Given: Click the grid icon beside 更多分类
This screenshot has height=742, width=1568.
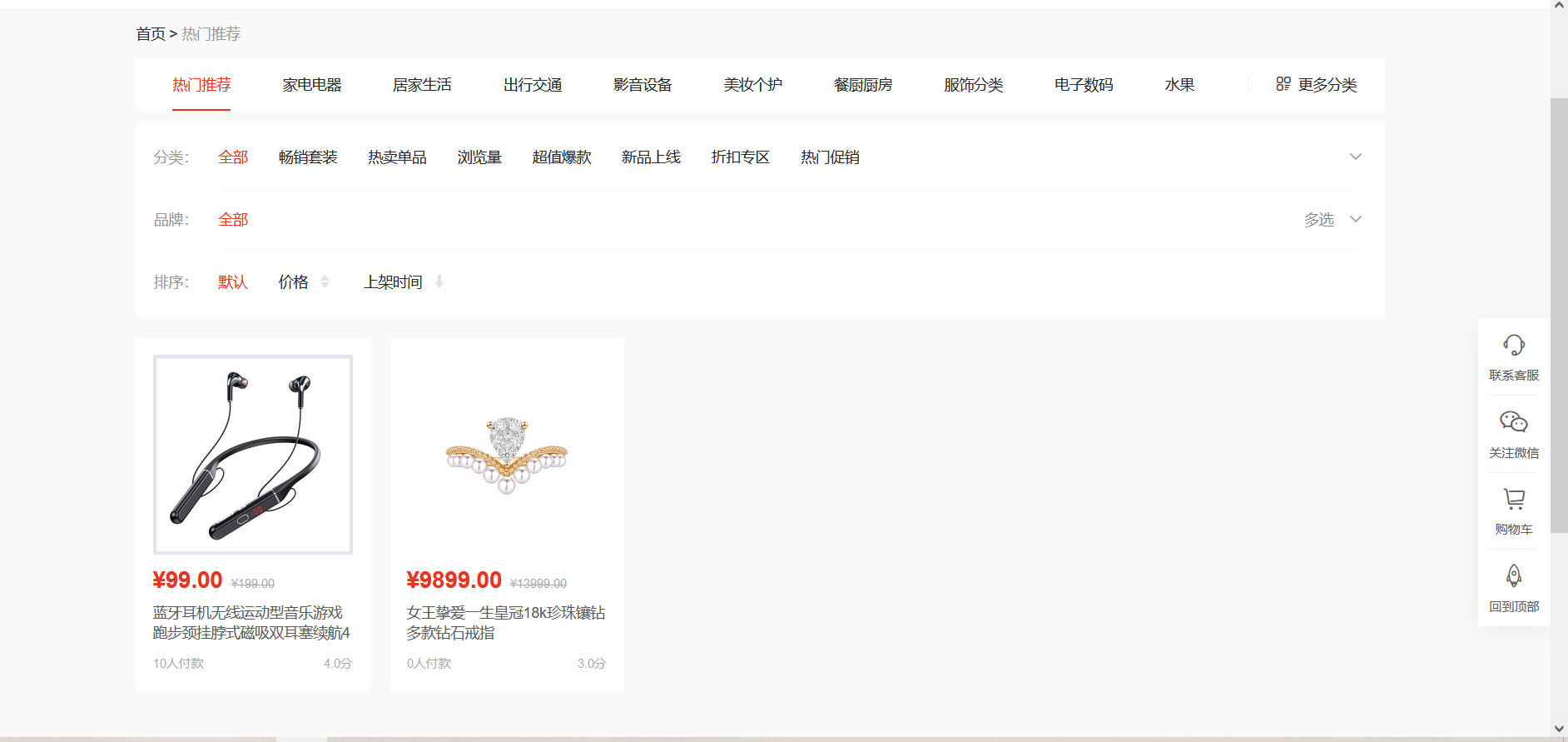Looking at the screenshot, I should (1283, 84).
